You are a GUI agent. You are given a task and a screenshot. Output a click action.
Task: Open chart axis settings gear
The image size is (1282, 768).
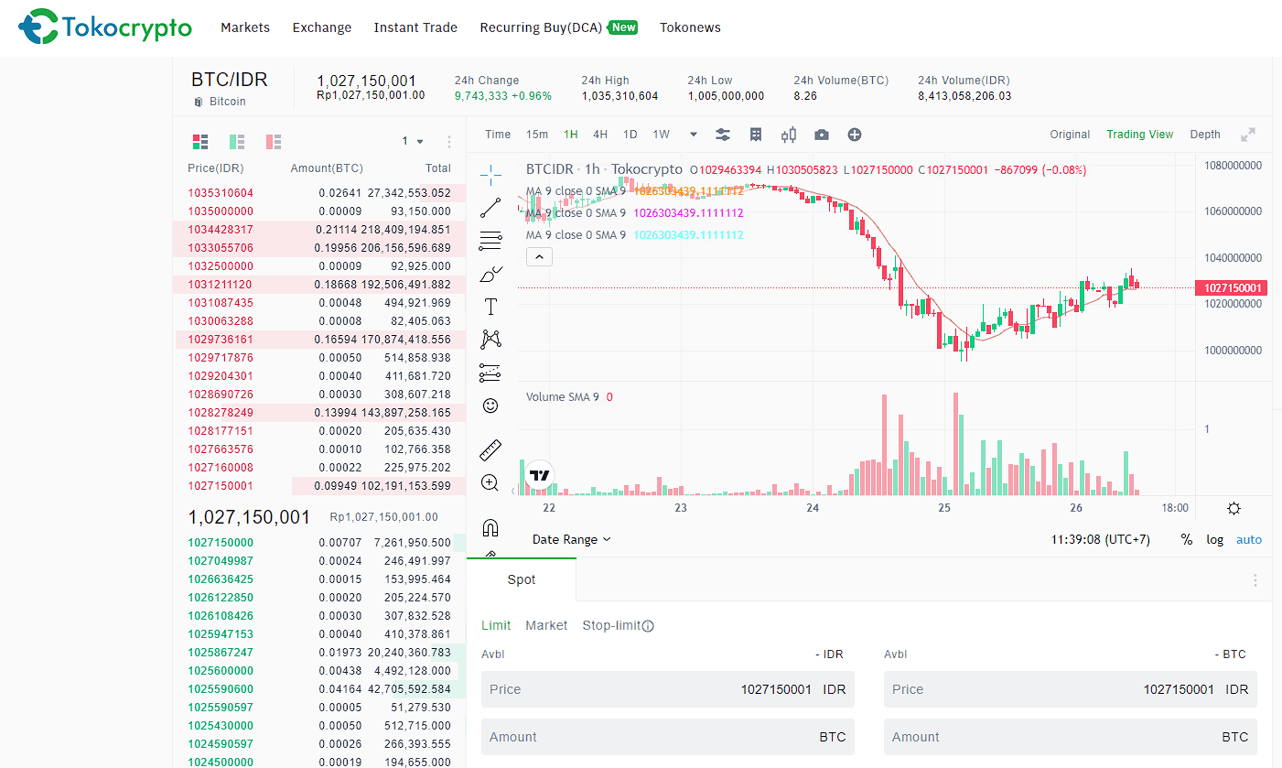pos(1234,508)
